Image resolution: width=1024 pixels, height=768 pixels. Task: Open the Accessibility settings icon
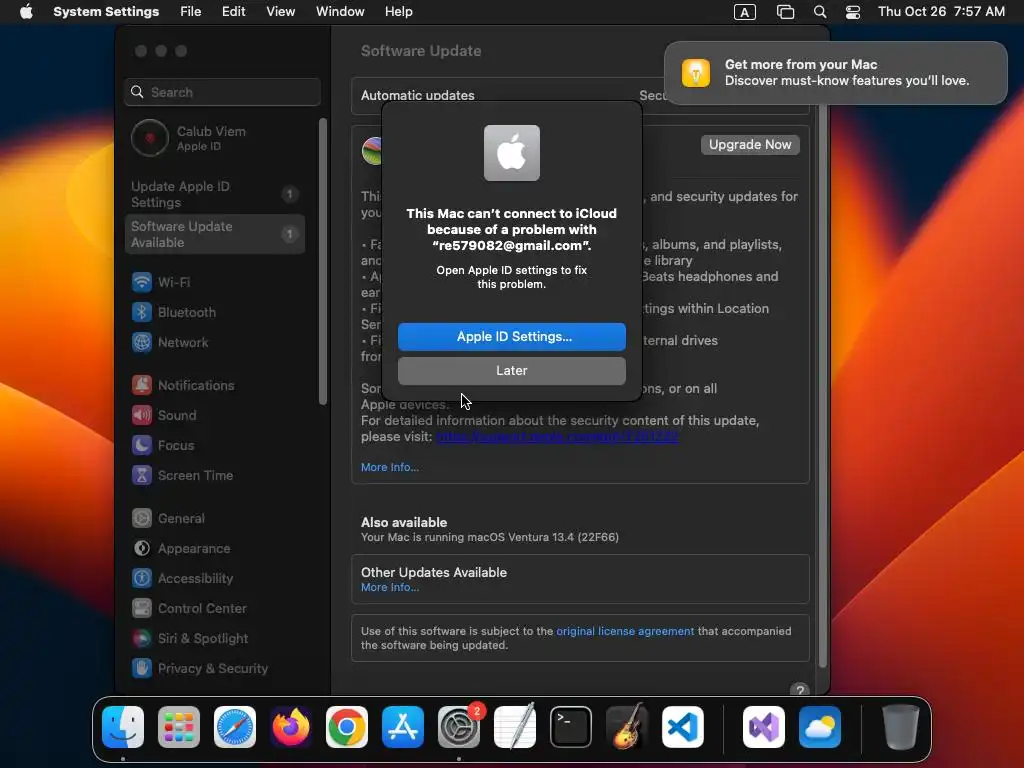tap(142, 579)
